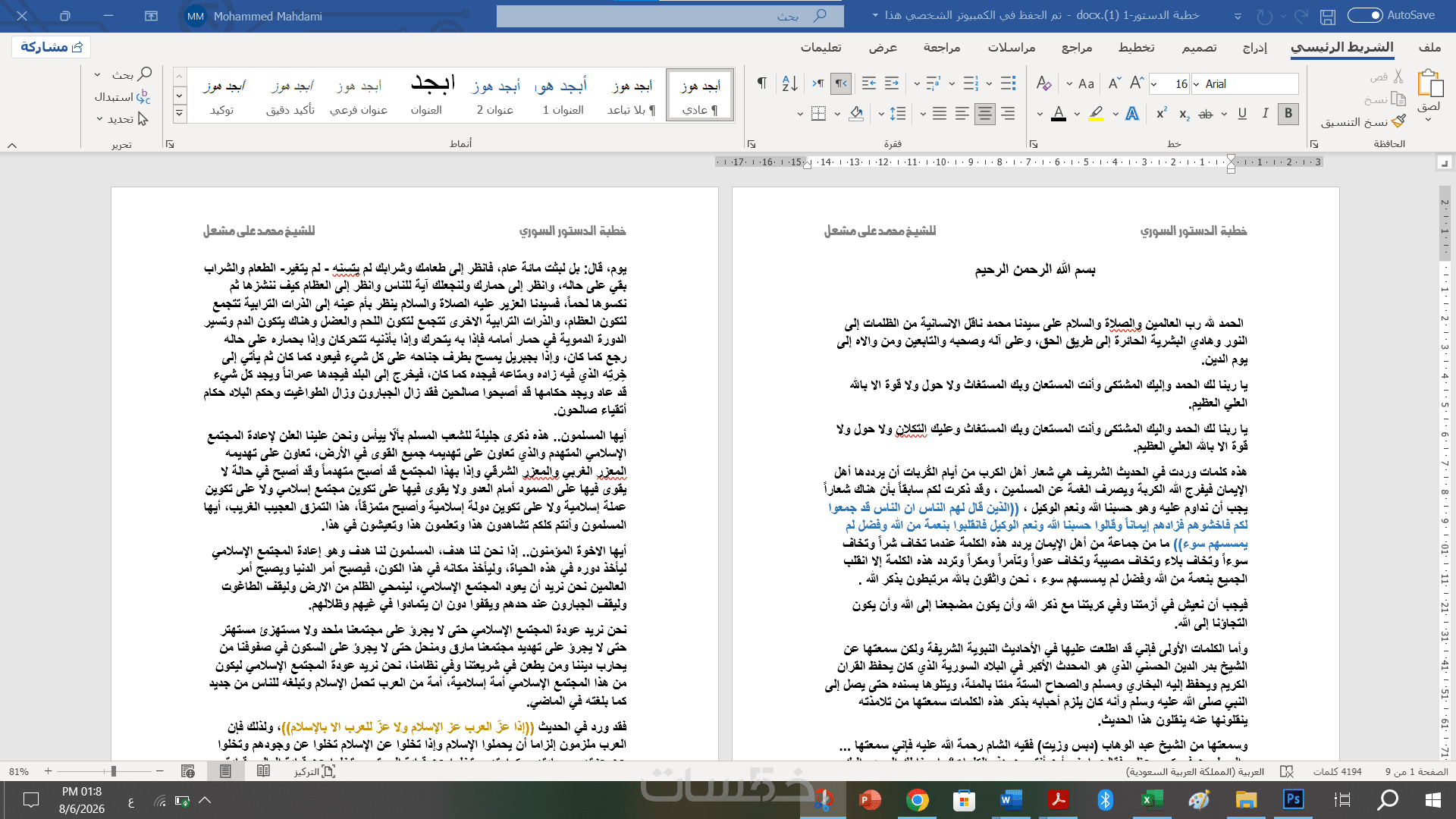Switch to the مراجعة (Review) tab
This screenshot has width=1456, height=819.
[942, 47]
